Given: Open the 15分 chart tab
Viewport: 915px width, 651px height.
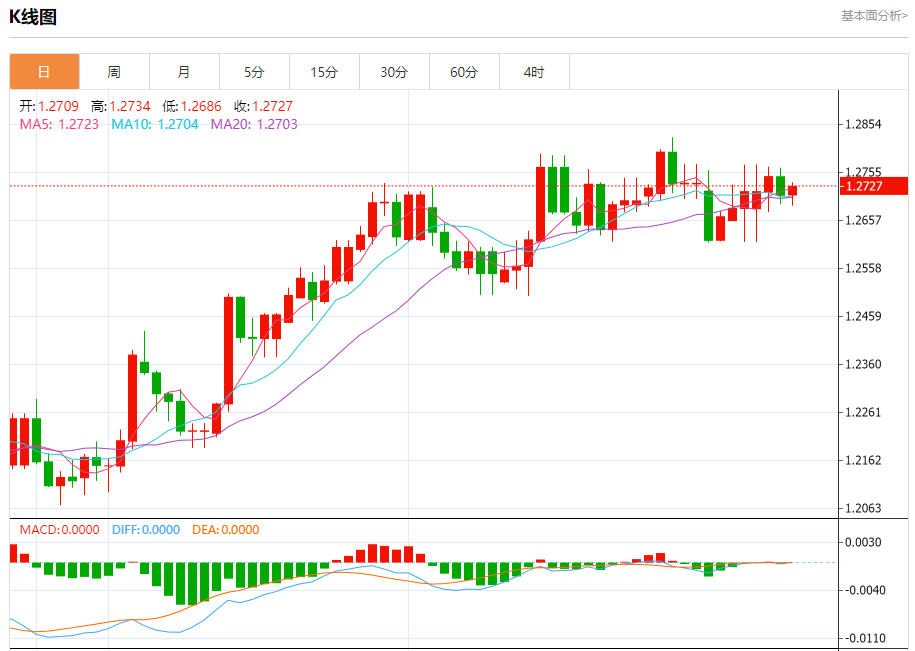Looking at the screenshot, I should (324, 72).
